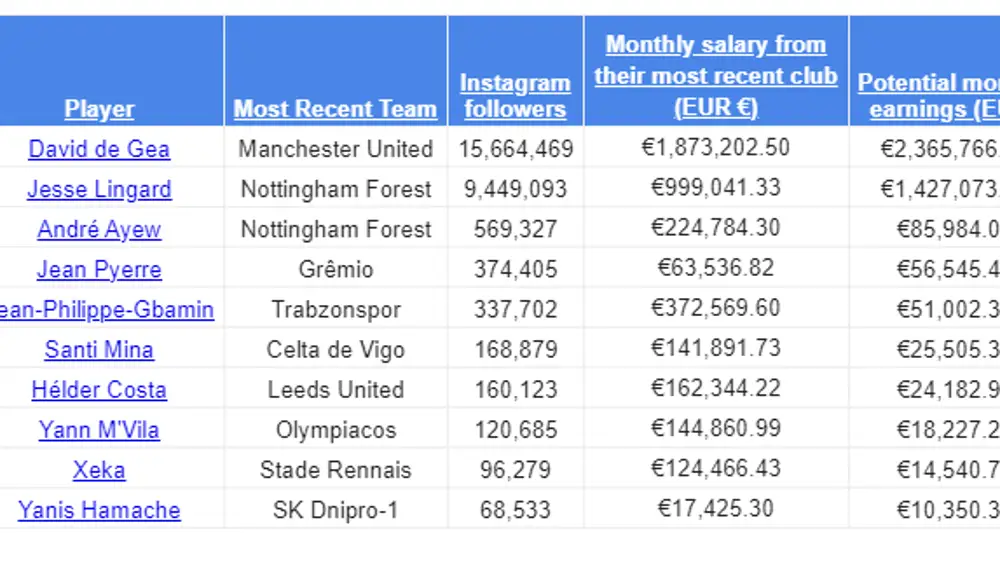Open the Xeka player link

(99, 471)
